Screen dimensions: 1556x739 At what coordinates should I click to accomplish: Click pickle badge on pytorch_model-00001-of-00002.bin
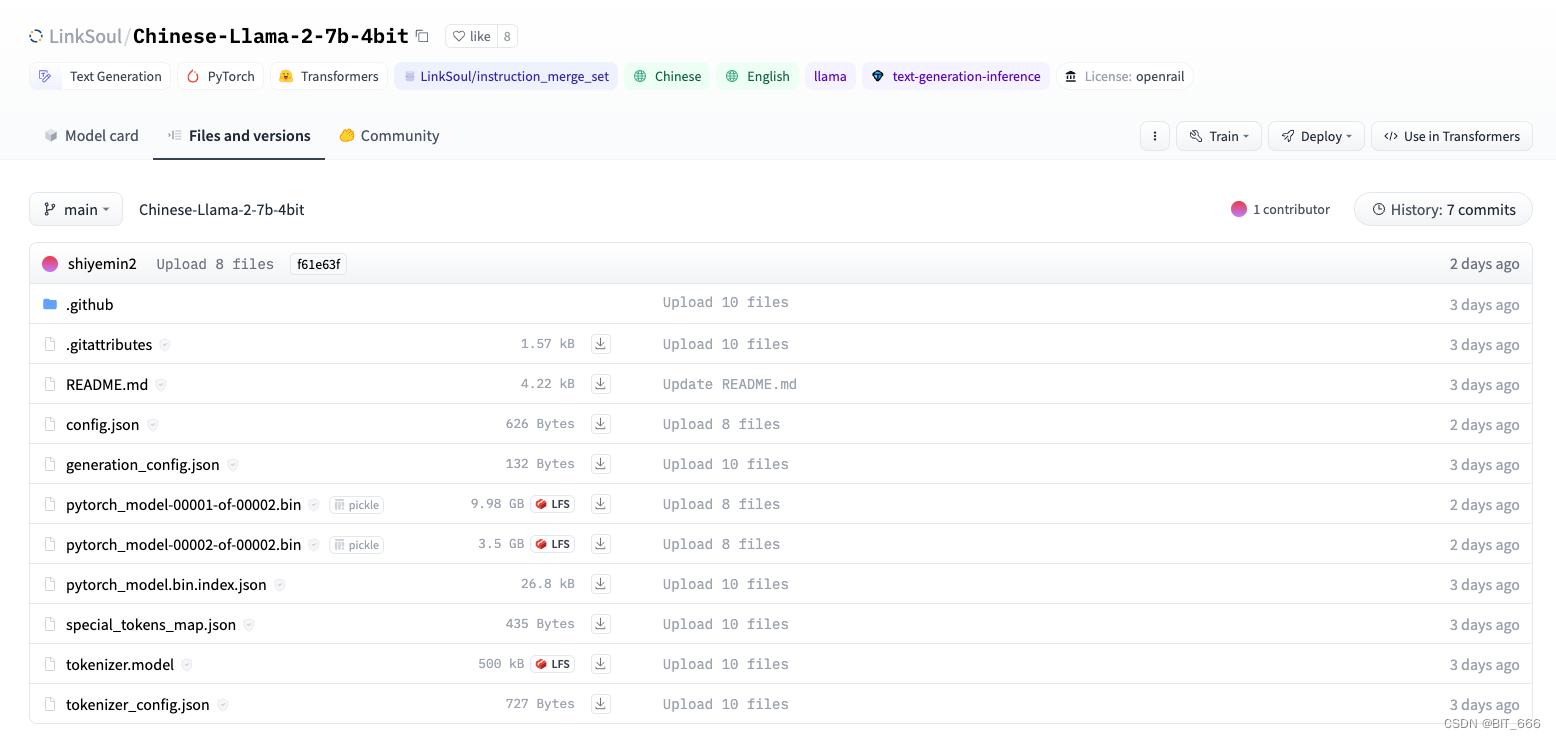(x=356, y=504)
